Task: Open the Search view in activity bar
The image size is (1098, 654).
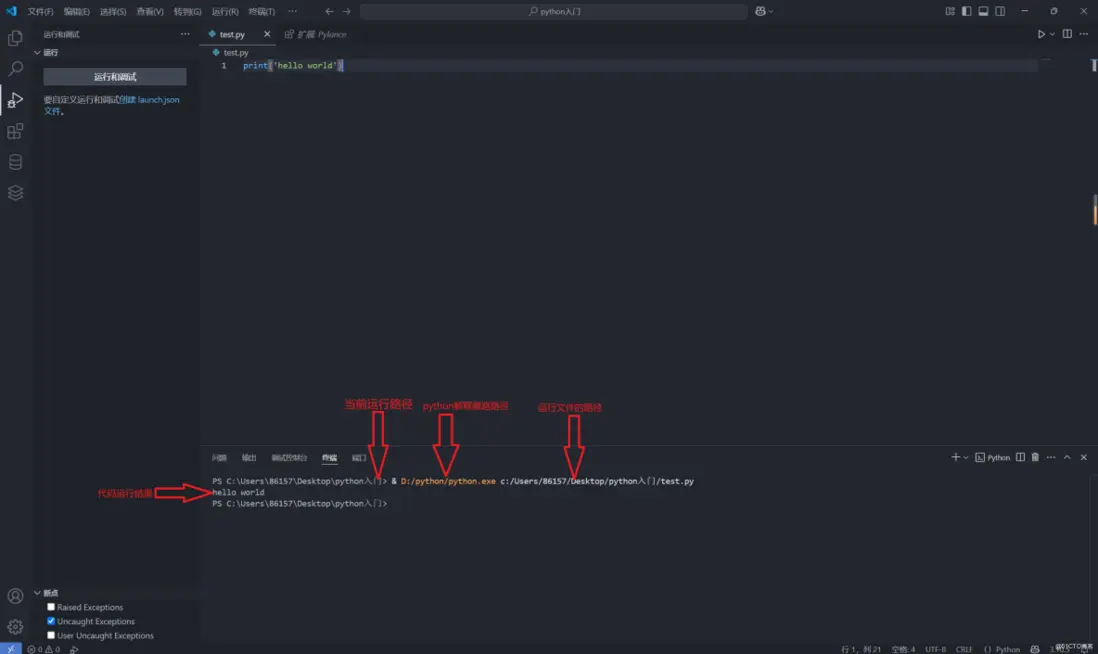Action: tap(15, 69)
